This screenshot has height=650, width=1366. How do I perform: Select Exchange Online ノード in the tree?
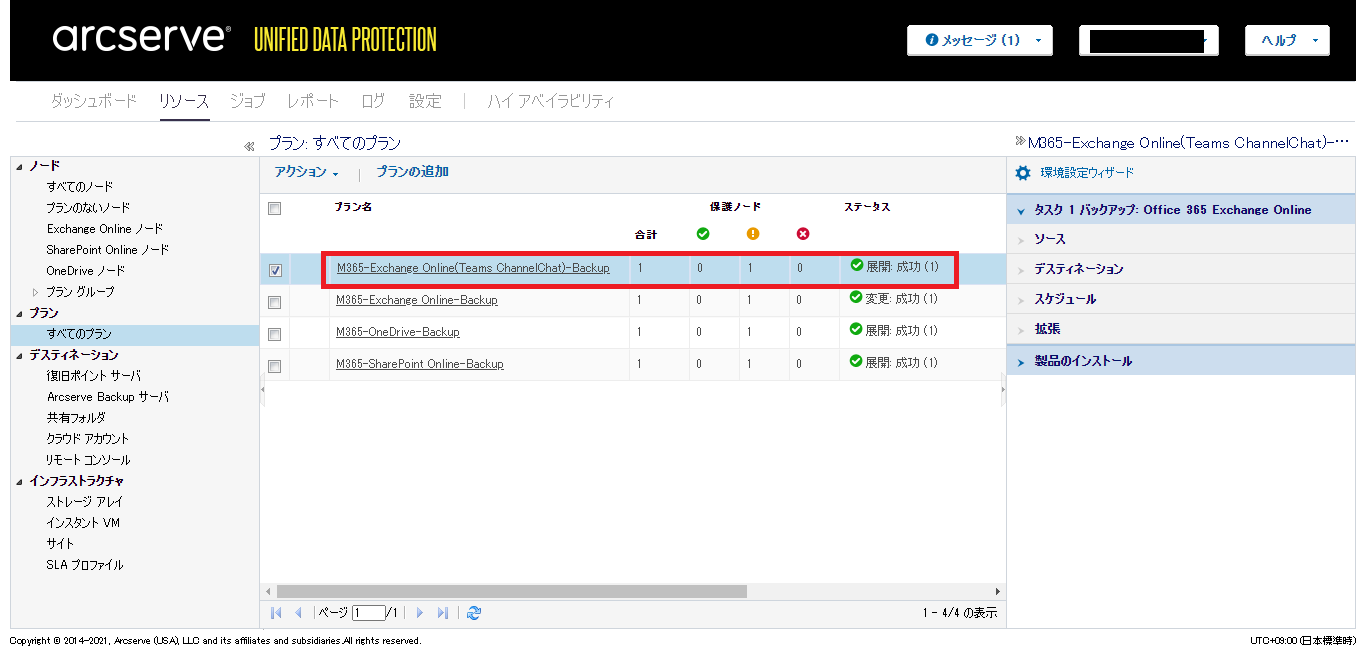click(105, 229)
